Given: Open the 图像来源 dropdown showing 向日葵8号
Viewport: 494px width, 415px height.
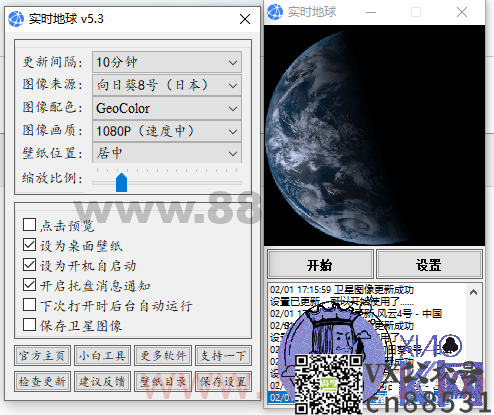Looking at the screenshot, I should click(x=167, y=85).
